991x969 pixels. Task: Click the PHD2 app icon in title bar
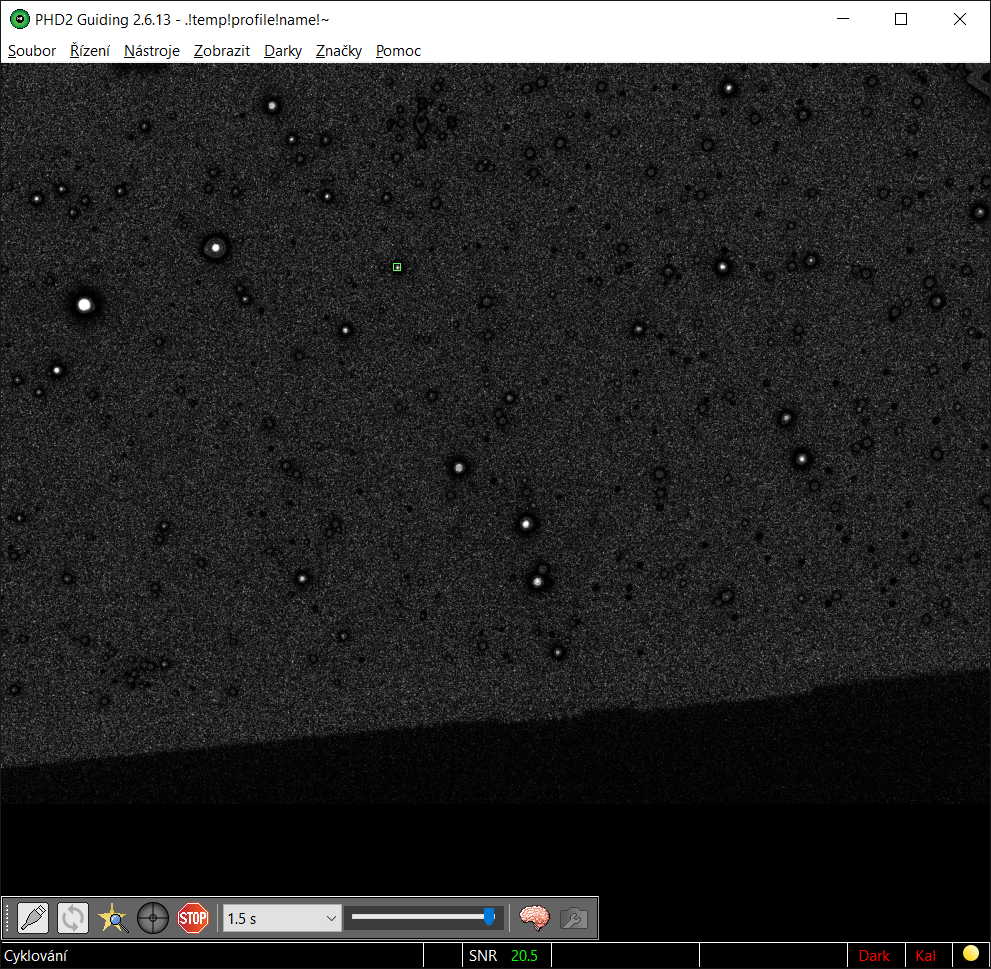[20, 20]
